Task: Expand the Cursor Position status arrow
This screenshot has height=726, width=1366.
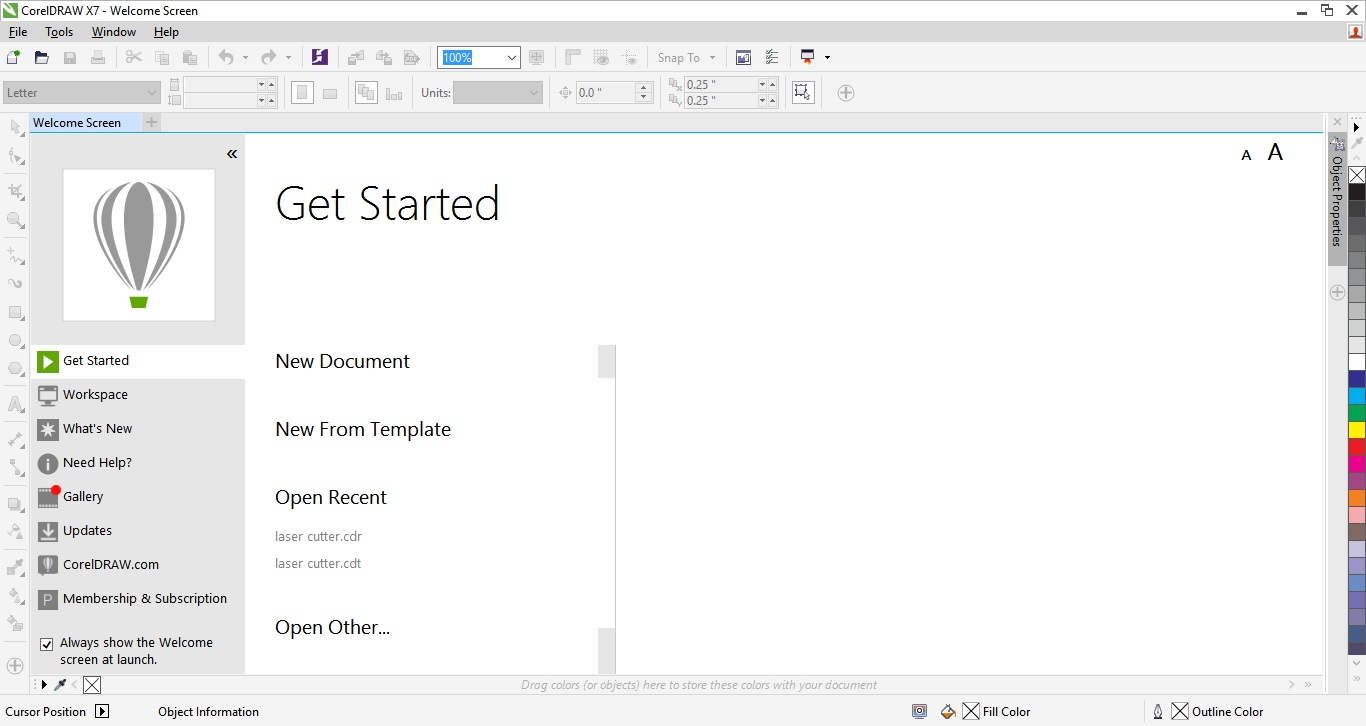Action: point(102,712)
